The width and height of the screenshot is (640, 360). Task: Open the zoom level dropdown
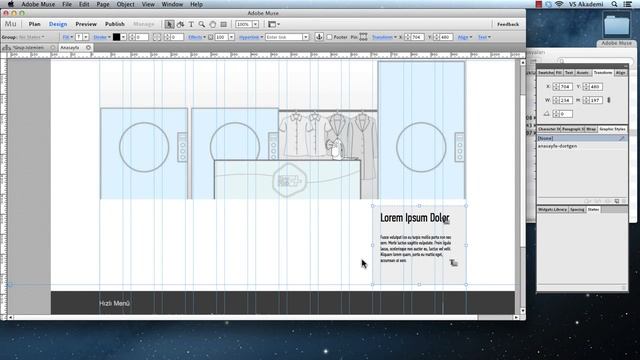(x=255, y=24)
